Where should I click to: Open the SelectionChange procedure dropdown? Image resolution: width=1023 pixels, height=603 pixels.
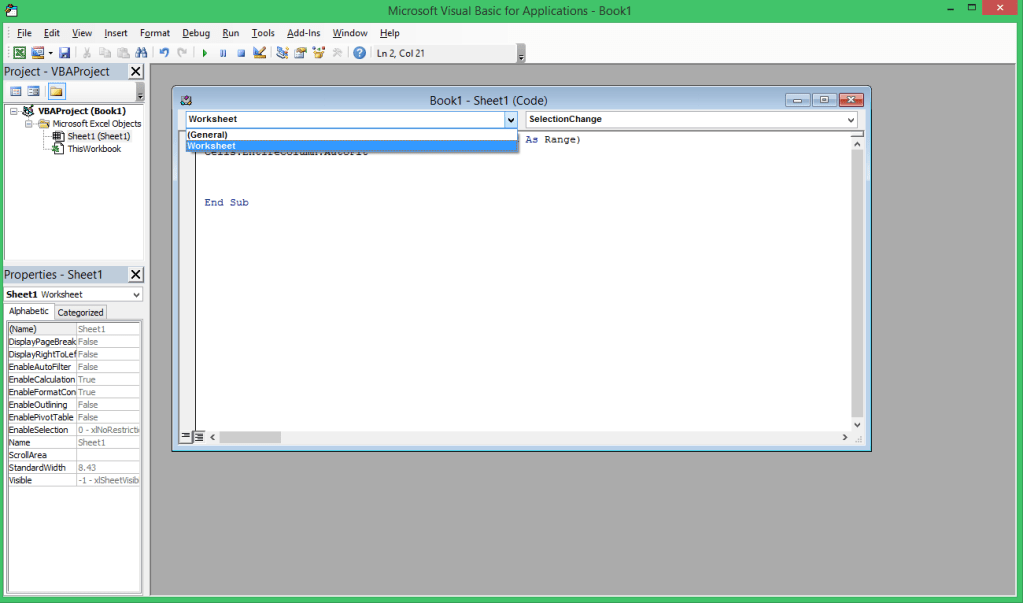tap(851, 120)
